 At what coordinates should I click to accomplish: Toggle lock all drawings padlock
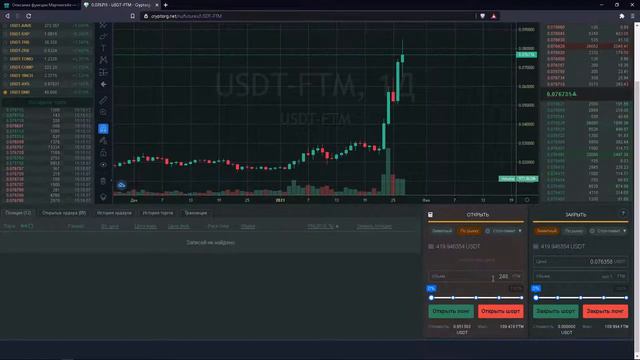click(x=103, y=153)
